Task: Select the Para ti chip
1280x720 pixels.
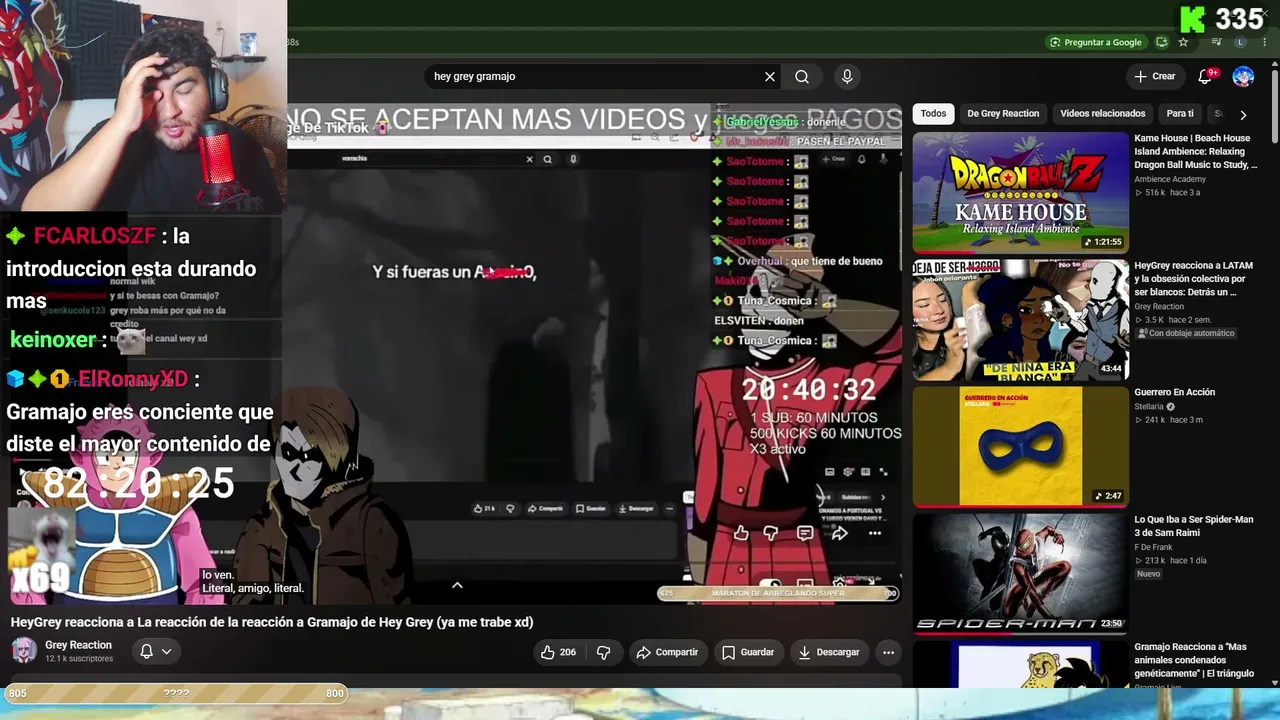Action: (1180, 114)
